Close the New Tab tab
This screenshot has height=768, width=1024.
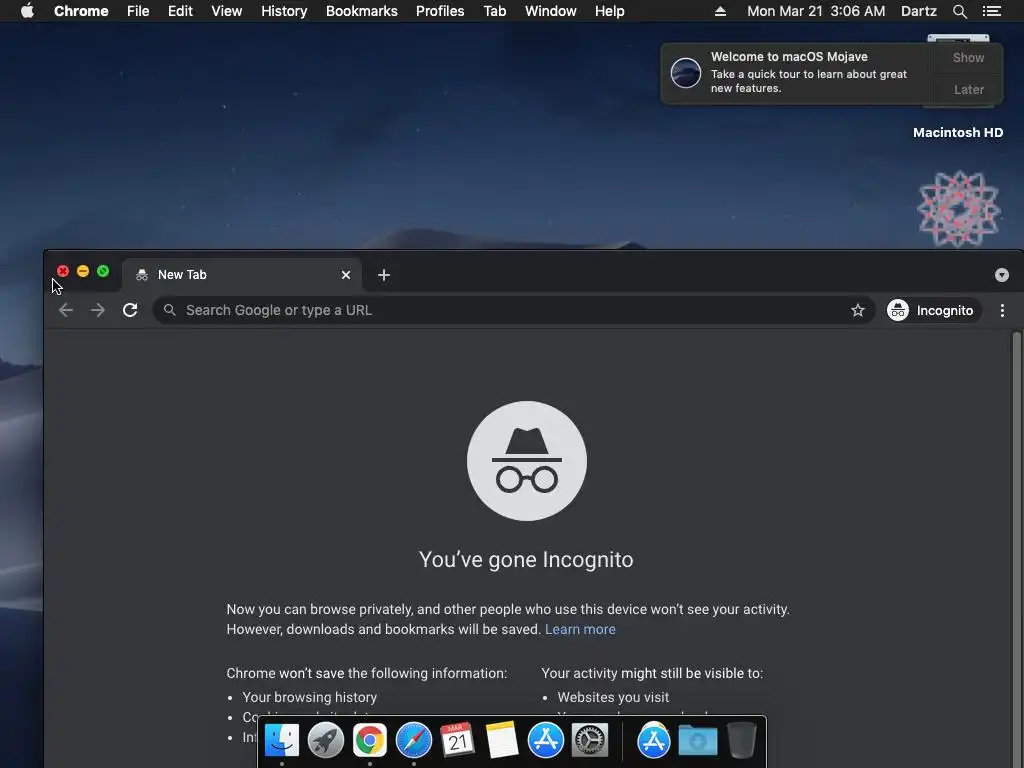(346, 275)
